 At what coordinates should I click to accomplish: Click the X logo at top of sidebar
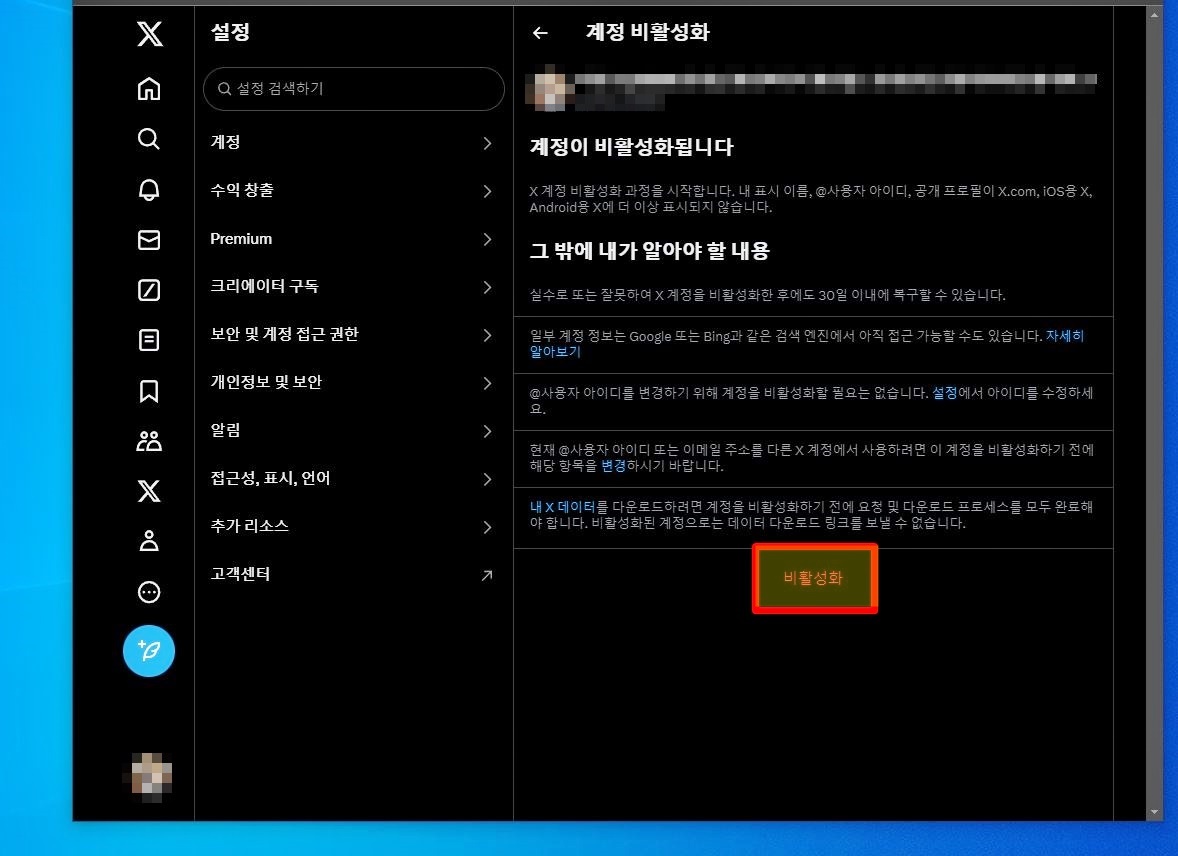tap(150, 34)
